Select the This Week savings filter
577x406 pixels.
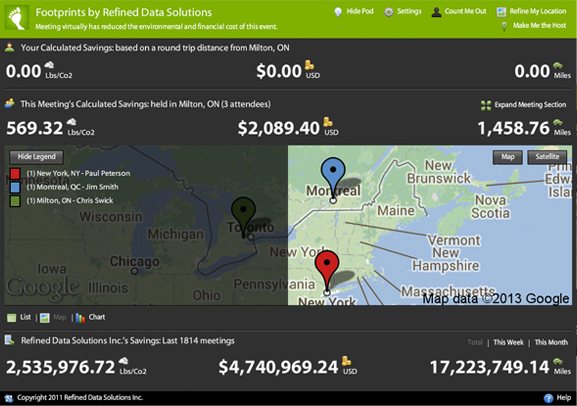508,342
